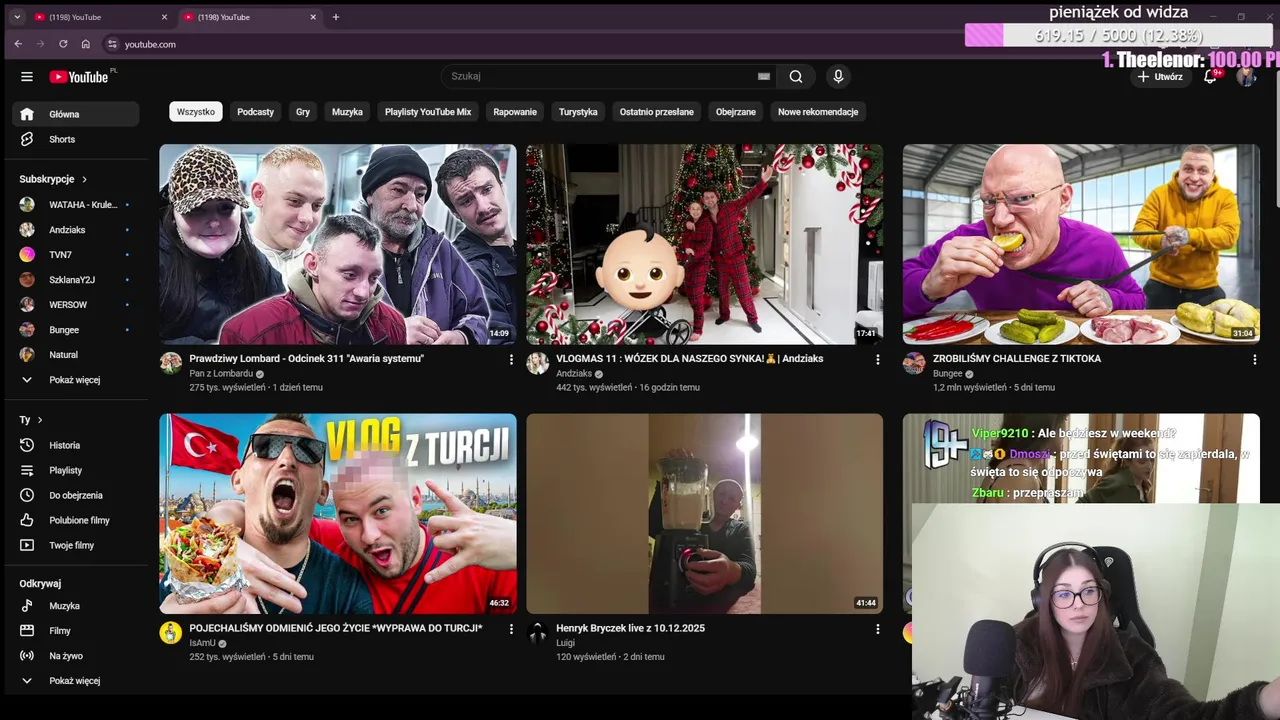Open notifications bell

pos(1210,77)
